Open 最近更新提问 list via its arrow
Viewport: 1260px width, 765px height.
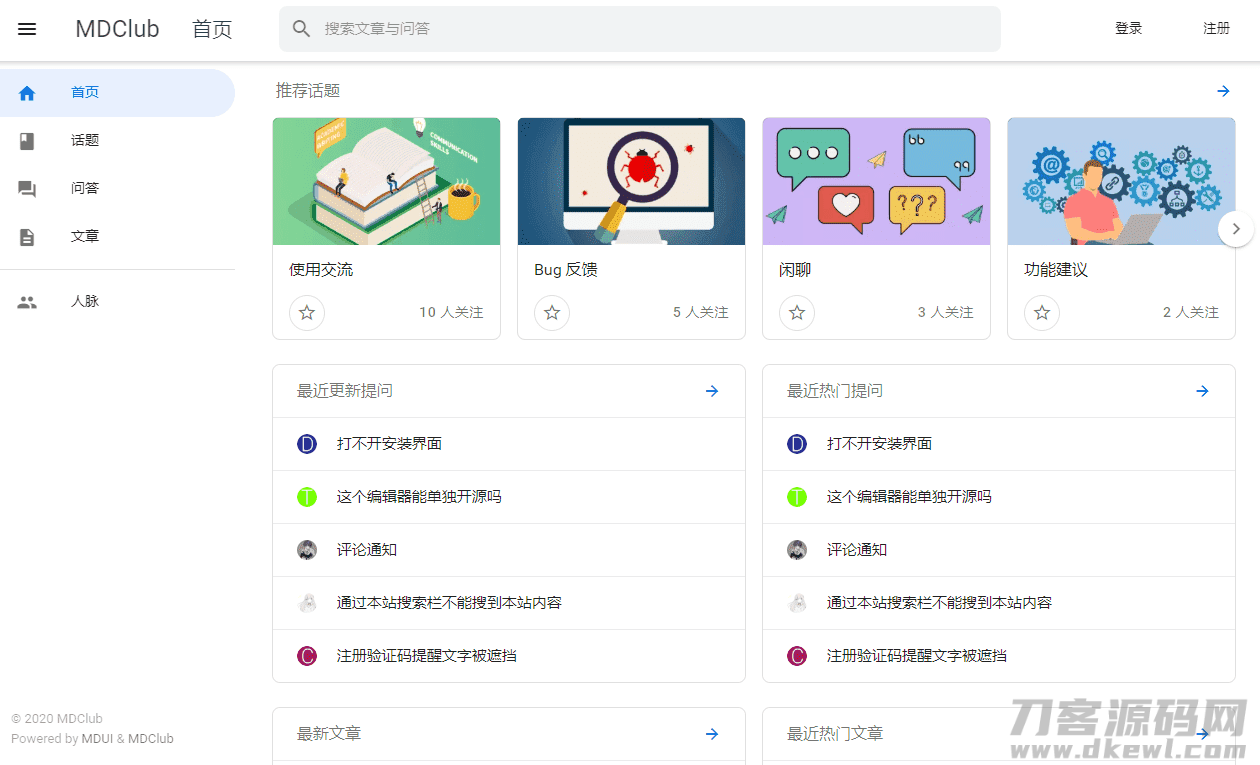[711, 391]
